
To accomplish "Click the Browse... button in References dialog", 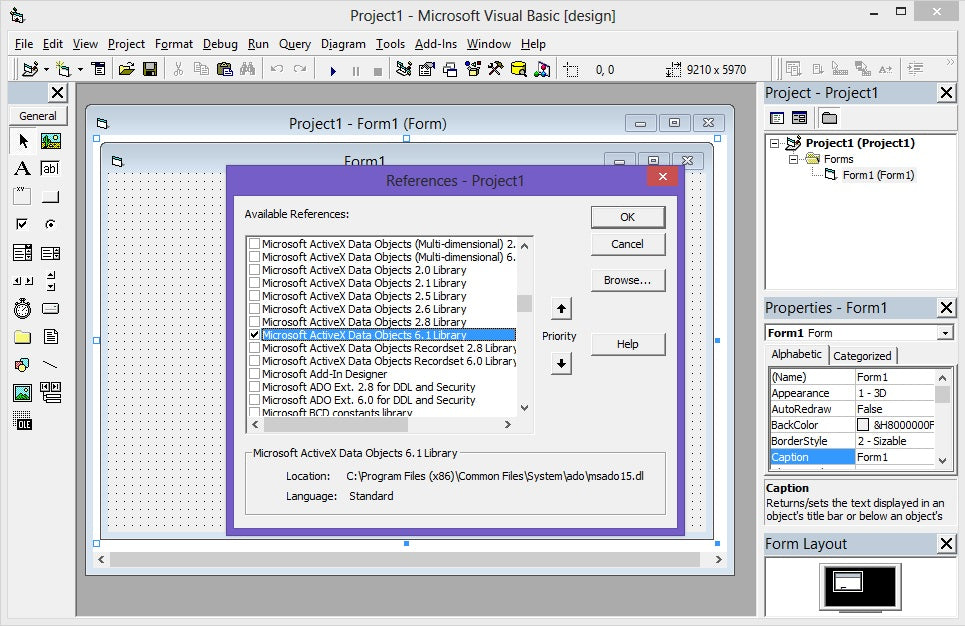I will point(627,281).
